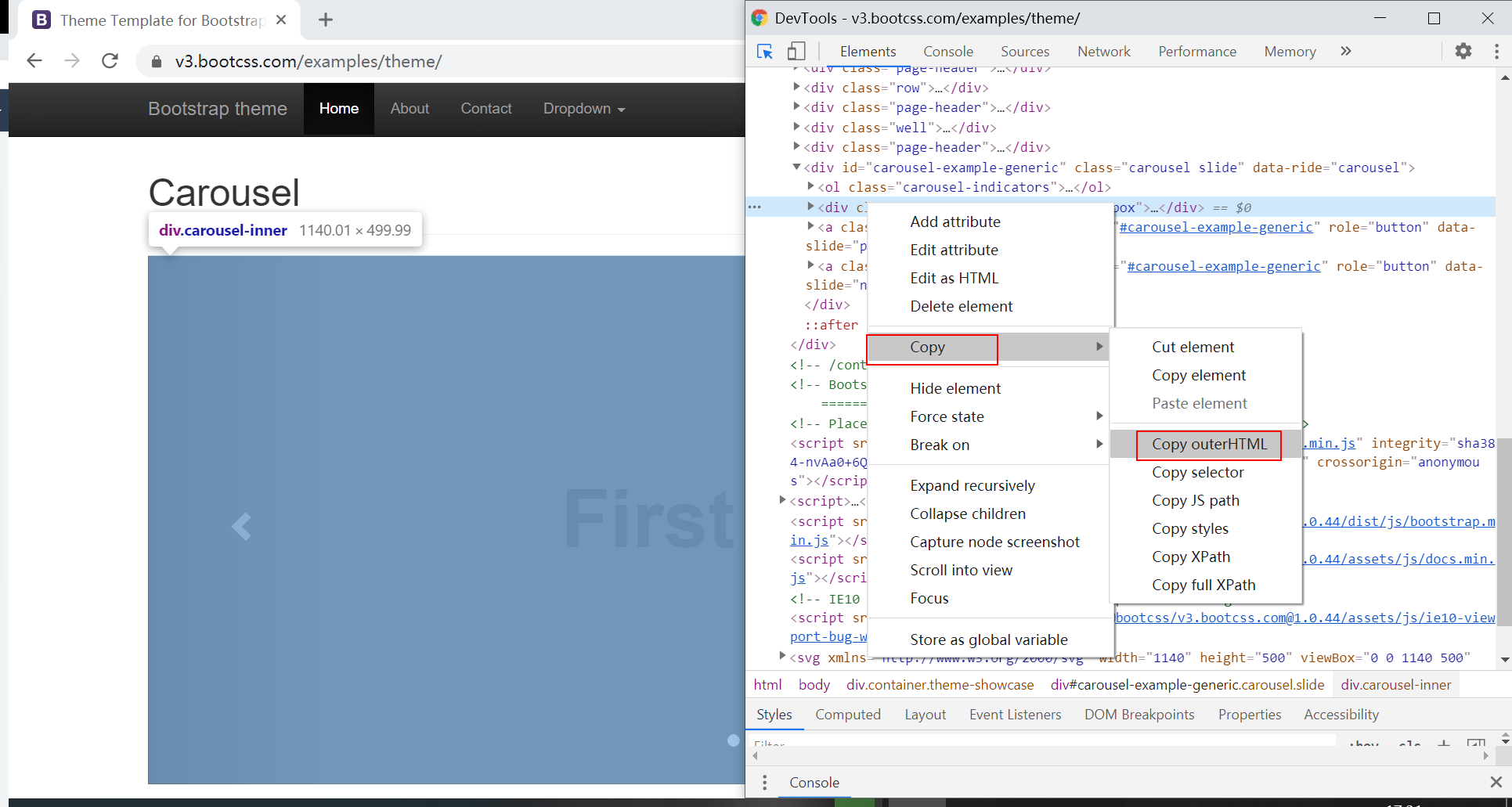Open console drawer three-dot menu
1512x807 pixels.
click(x=765, y=782)
